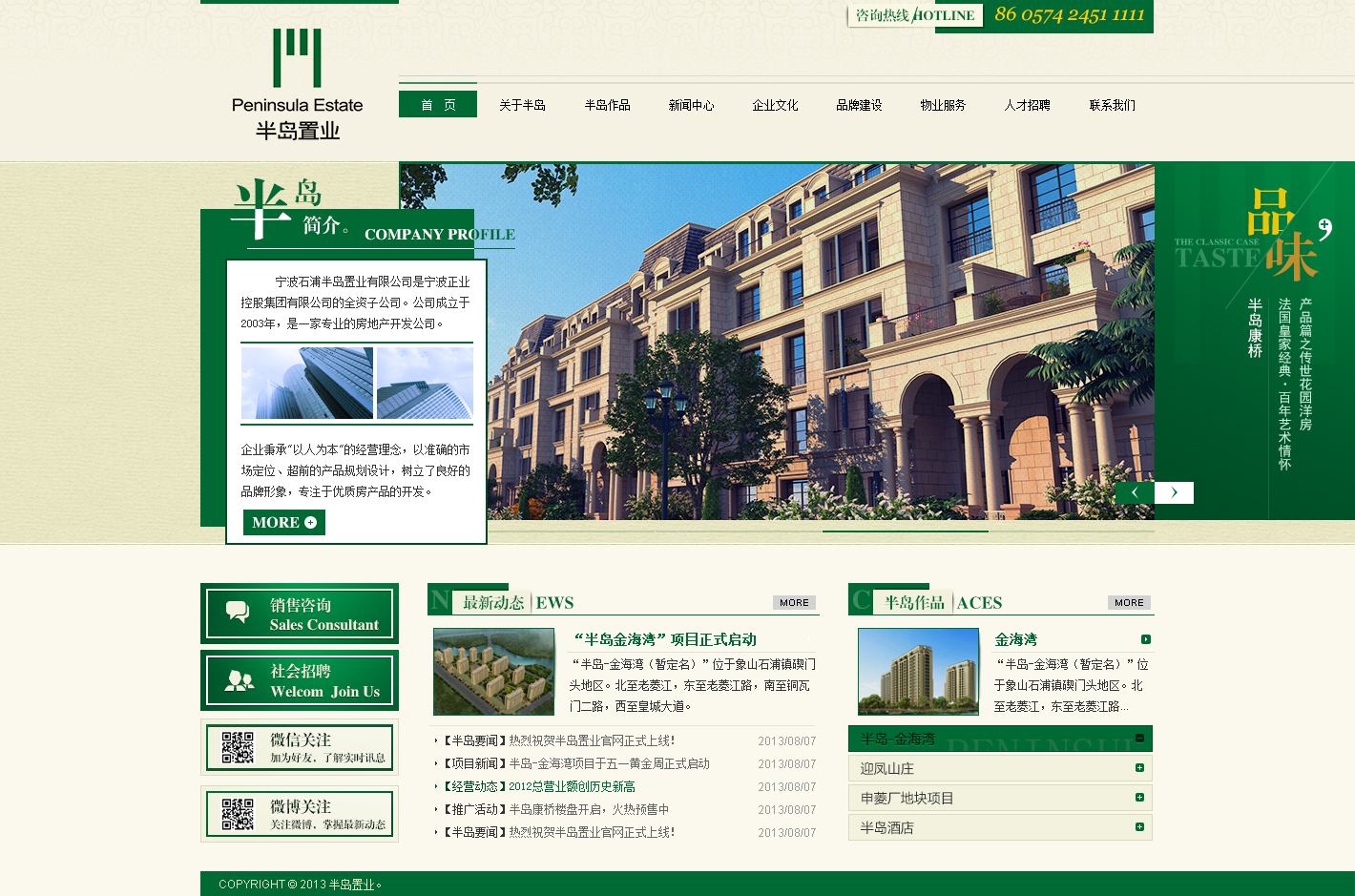Open the 人才招聘 menu item
This screenshot has width=1355, height=896.
tap(1027, 105)
